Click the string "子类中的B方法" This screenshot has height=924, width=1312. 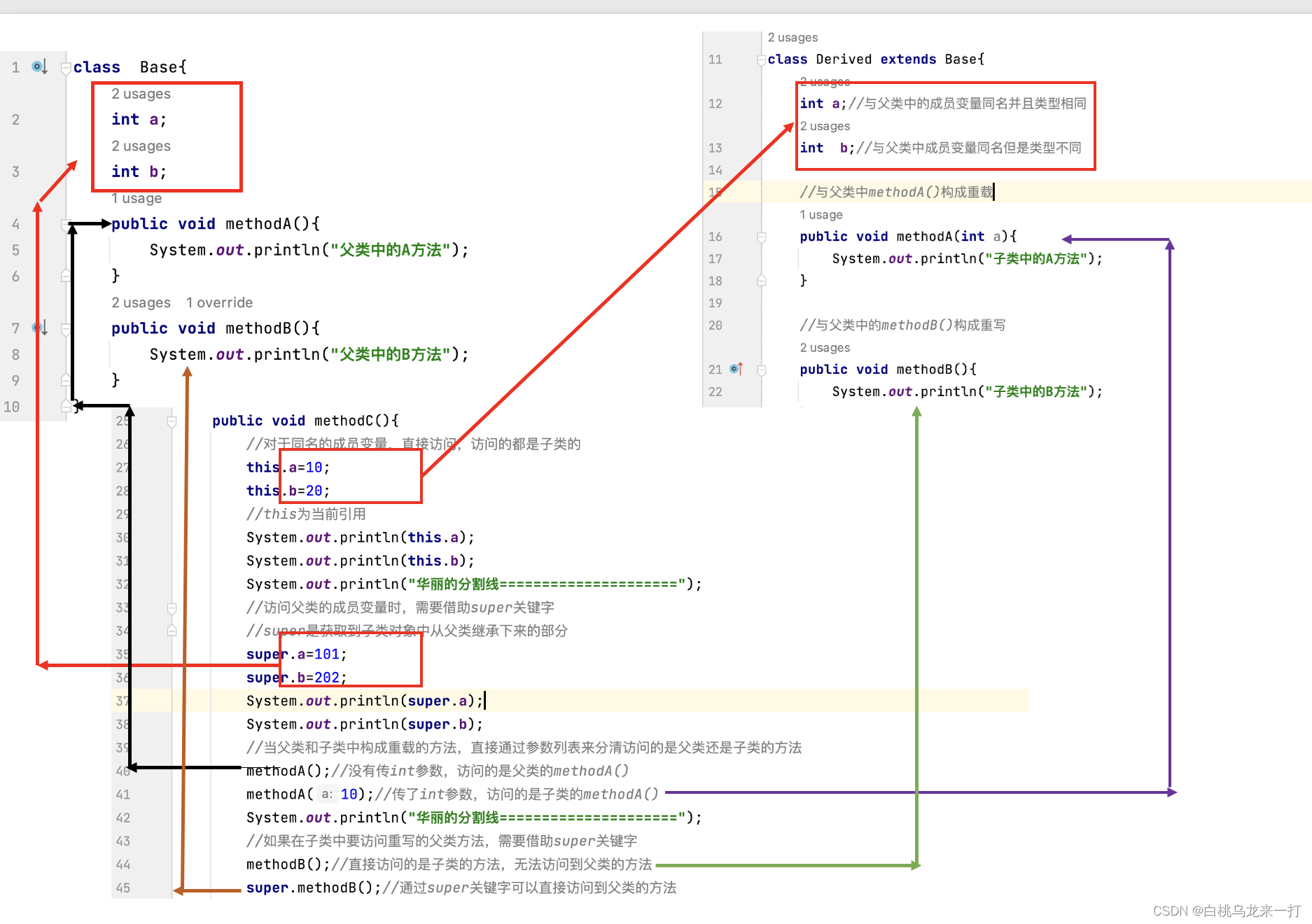pos(1037,392)
